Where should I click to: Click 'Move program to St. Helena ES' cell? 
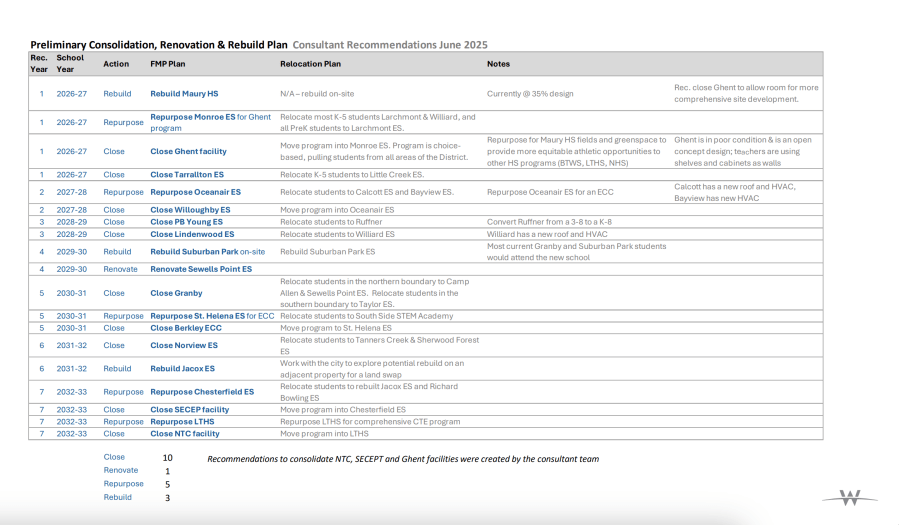335,328
